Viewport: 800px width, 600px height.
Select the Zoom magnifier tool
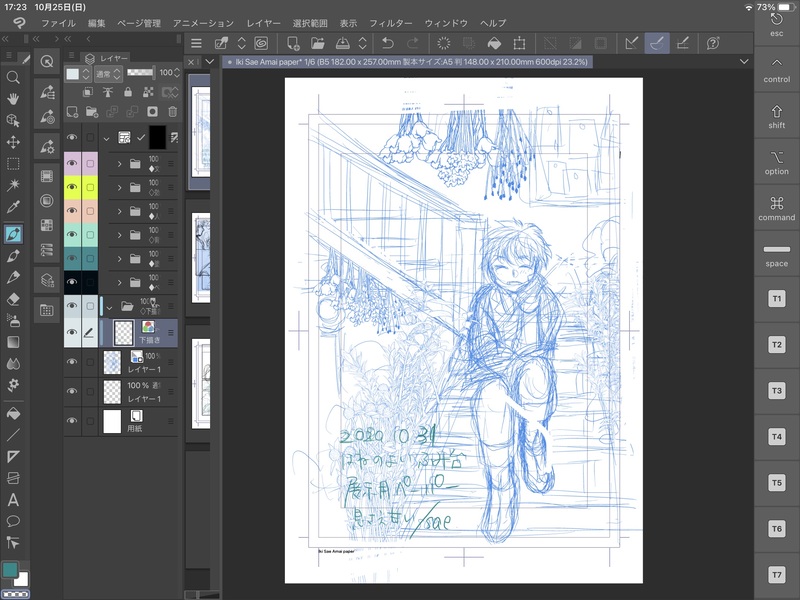point(13,78)
